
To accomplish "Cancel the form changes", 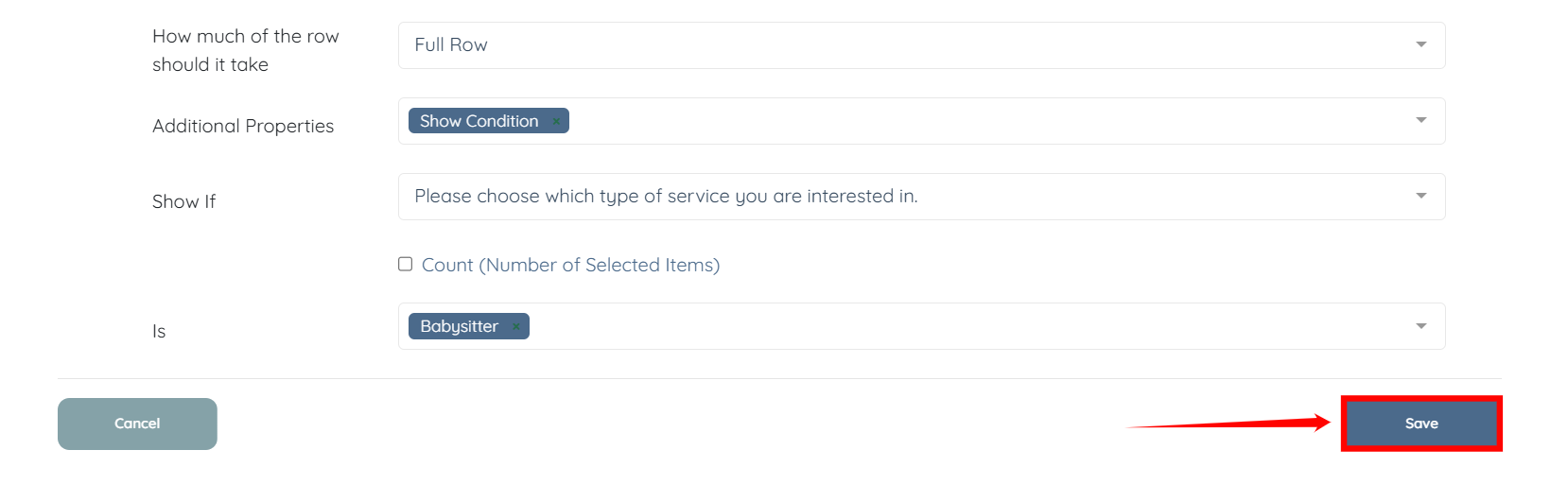I will (x=137, y=424).
